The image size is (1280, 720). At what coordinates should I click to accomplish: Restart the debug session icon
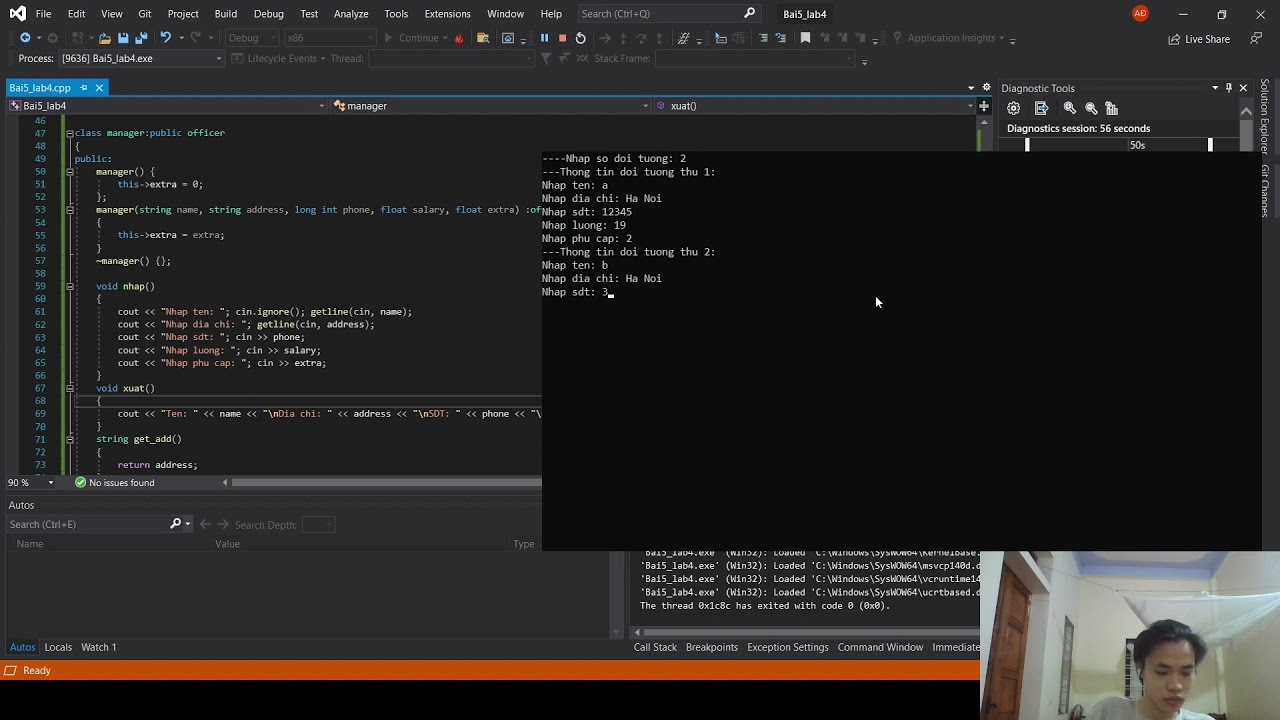point(580,38)
